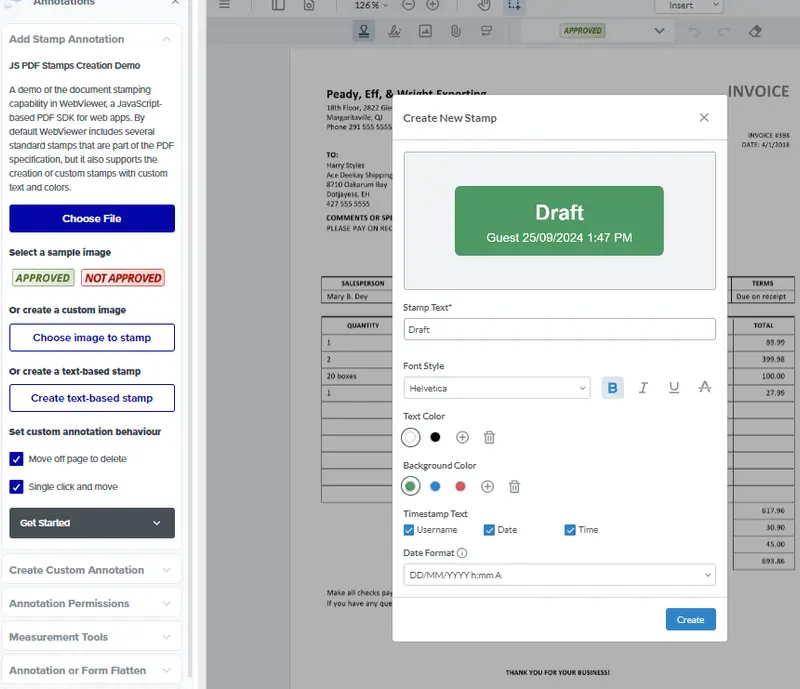Open the Insert ribbon dropdown

pos(689,6)
